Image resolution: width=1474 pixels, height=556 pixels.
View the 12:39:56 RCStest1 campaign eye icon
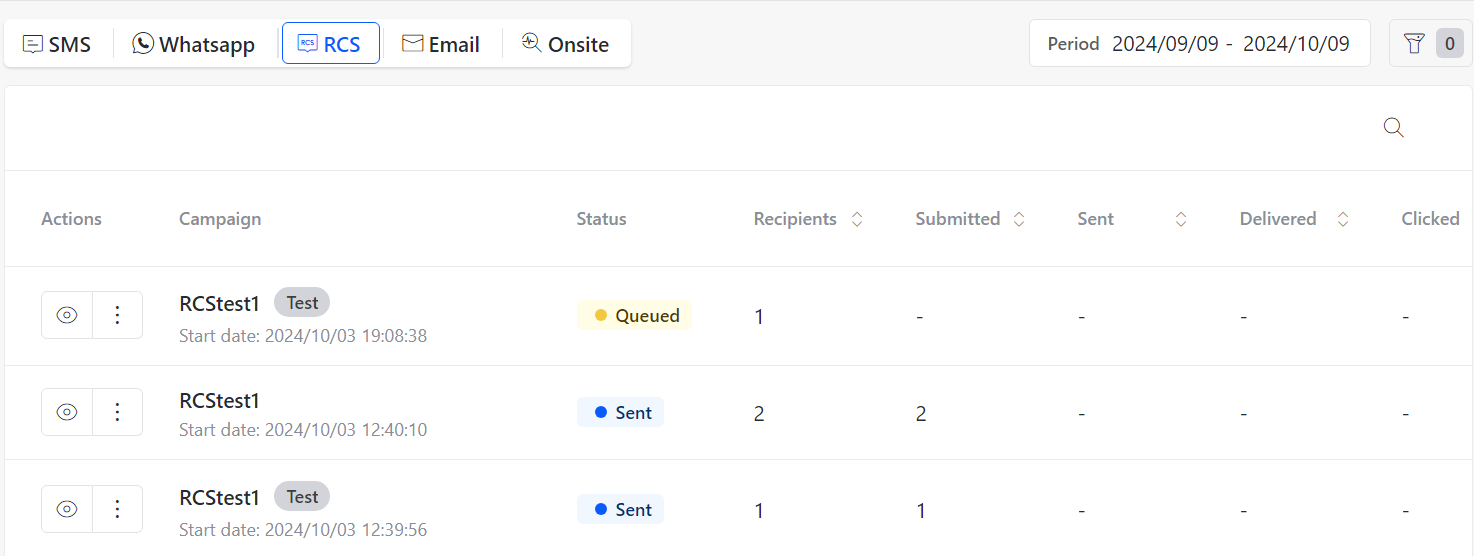[x=67, y=509]
